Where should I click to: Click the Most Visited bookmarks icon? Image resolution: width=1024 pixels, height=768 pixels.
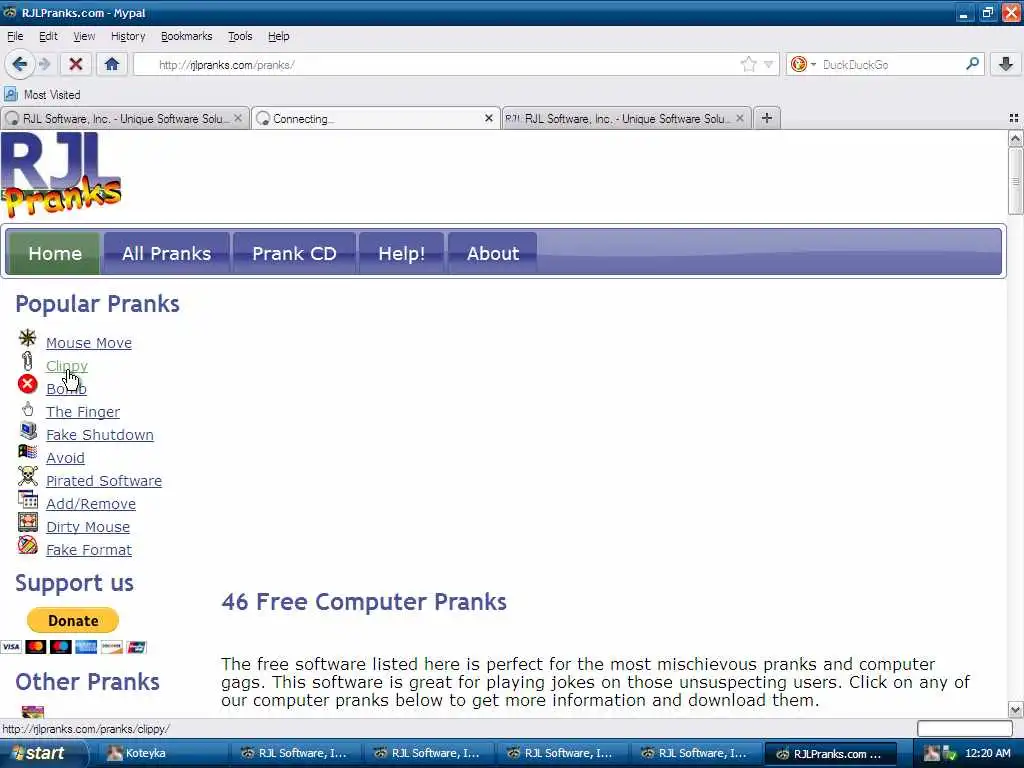[10, 94]
